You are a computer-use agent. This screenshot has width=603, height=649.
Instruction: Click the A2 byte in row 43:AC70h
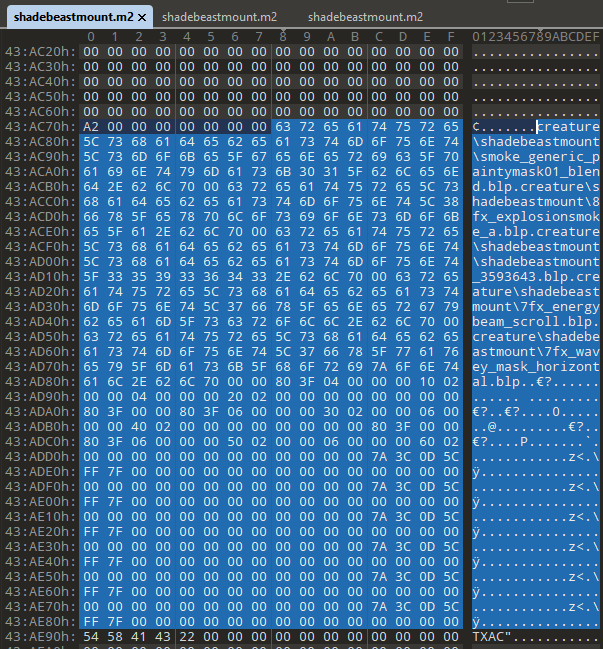coord(91,127)
